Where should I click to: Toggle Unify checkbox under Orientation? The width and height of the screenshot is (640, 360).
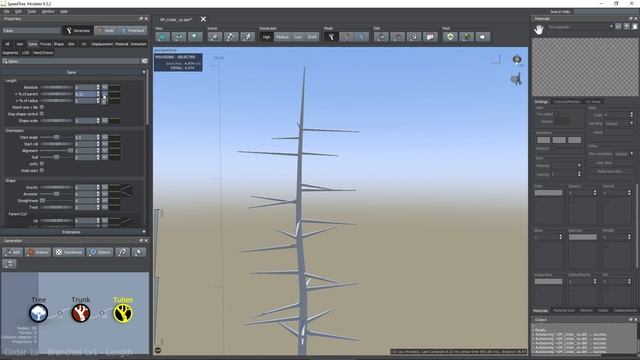click(42, 164)
